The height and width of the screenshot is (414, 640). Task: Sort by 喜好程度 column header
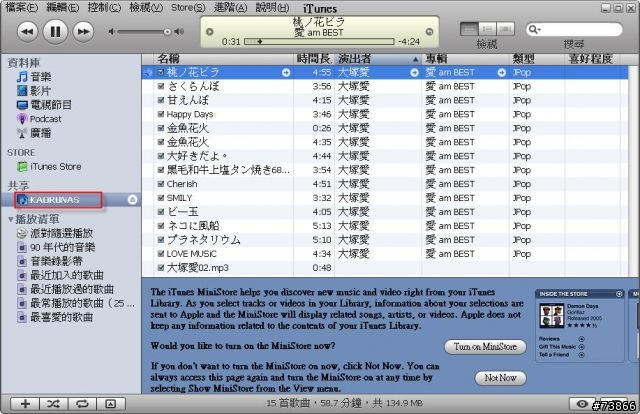pyautogui.click(x=591, y=59)
